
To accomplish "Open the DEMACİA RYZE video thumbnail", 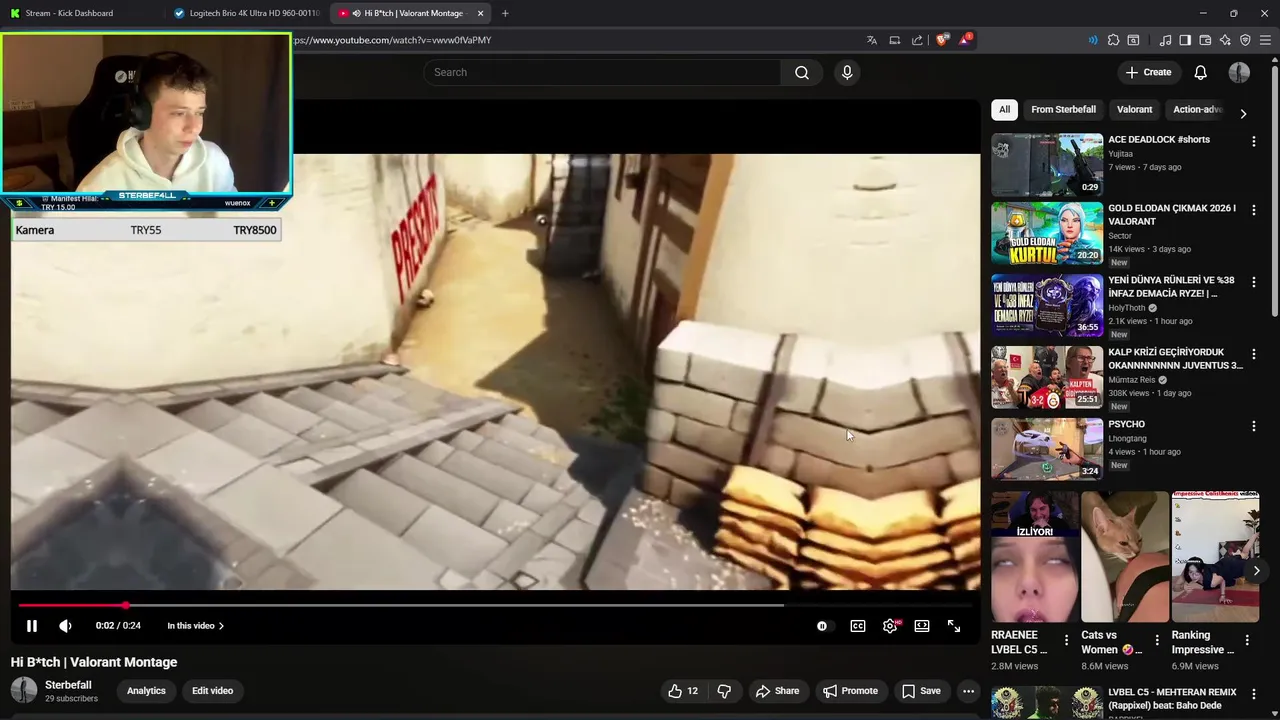I will click(x=1047, y=305).
